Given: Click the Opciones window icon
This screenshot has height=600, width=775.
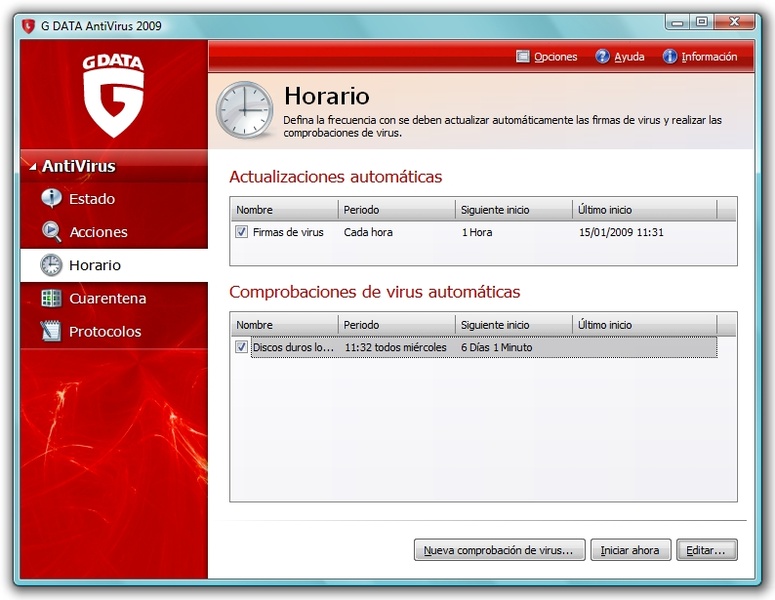Looking at the screenshot, I should pyautogui.click(x=522, y=56).
